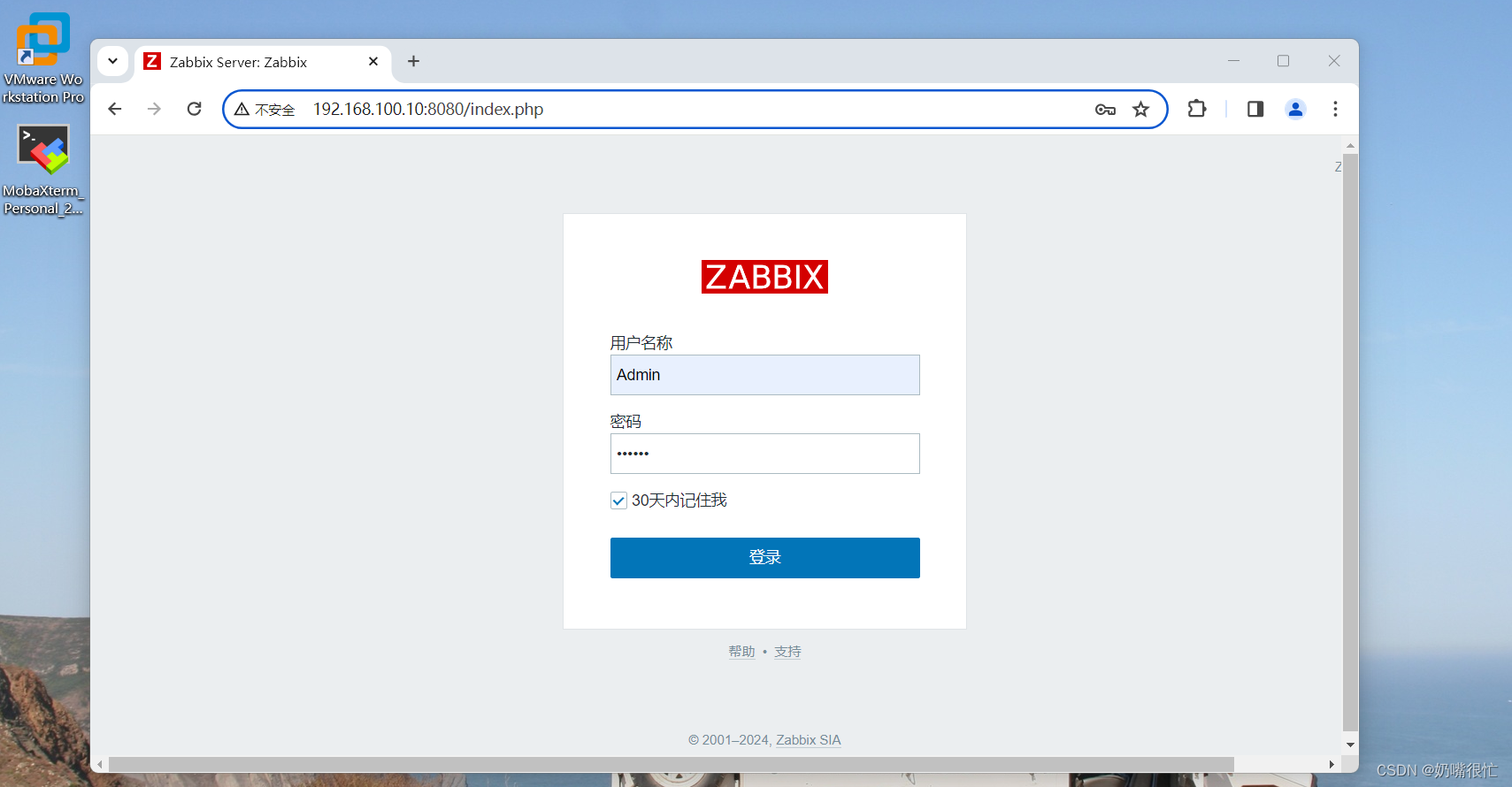Go back to previous page
Viewport: 1512px width, 787px height.
point(115,109)
